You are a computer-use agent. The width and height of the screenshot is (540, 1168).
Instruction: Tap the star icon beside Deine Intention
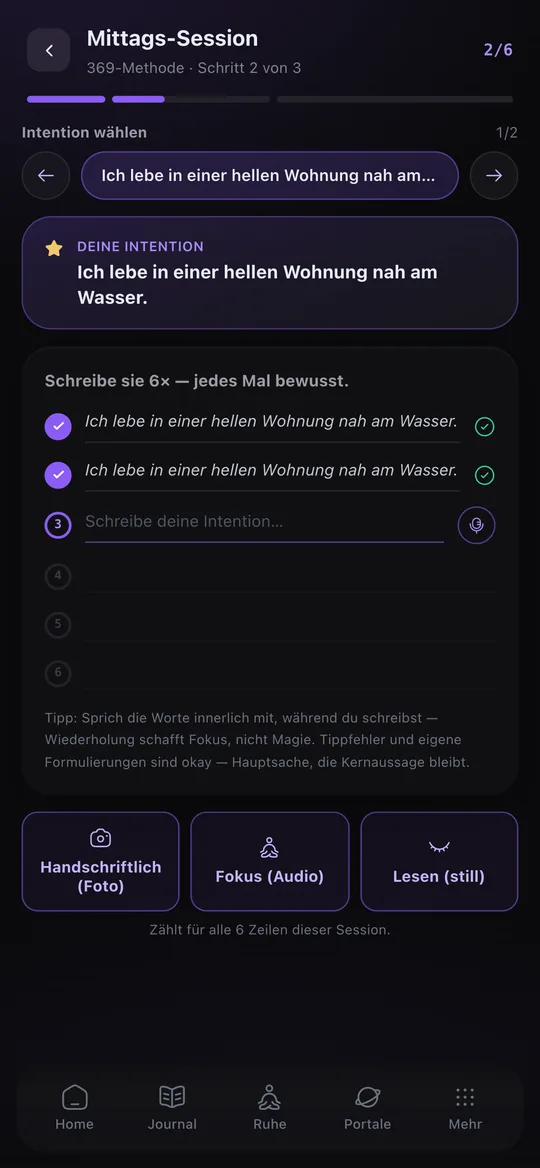tap(54, 248)
